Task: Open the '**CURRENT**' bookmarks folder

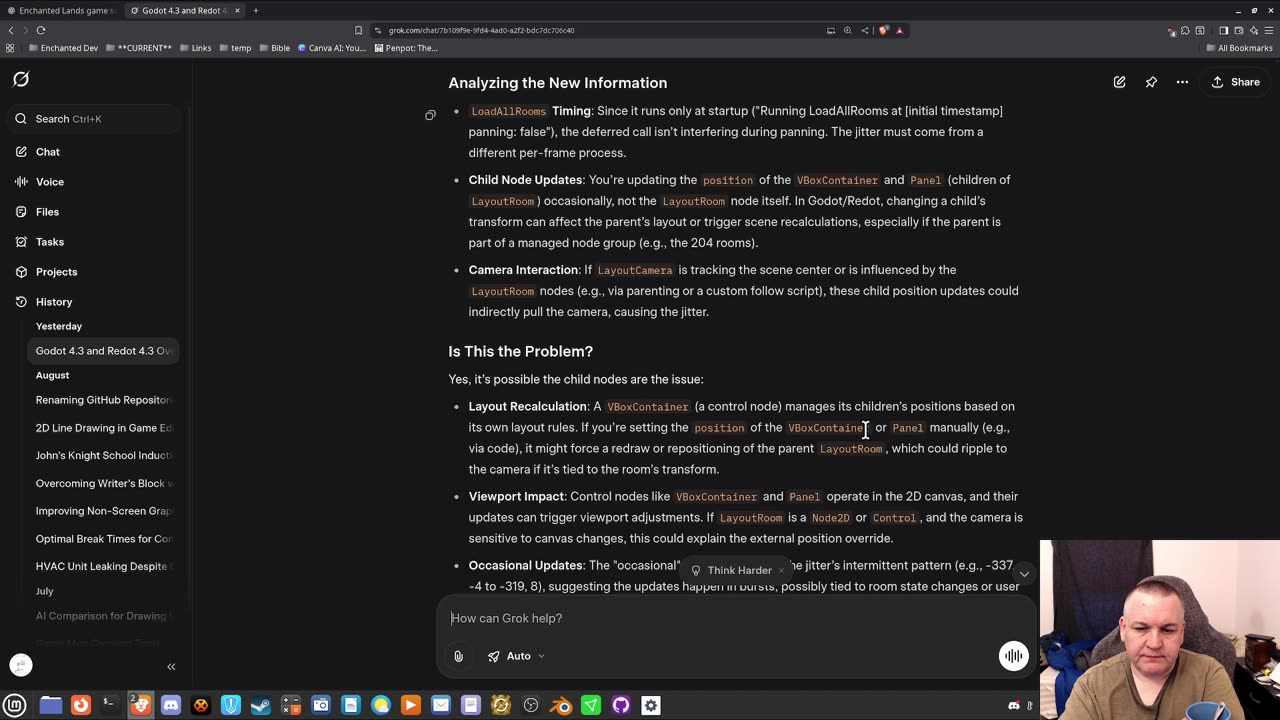Action: coord(137,48)
